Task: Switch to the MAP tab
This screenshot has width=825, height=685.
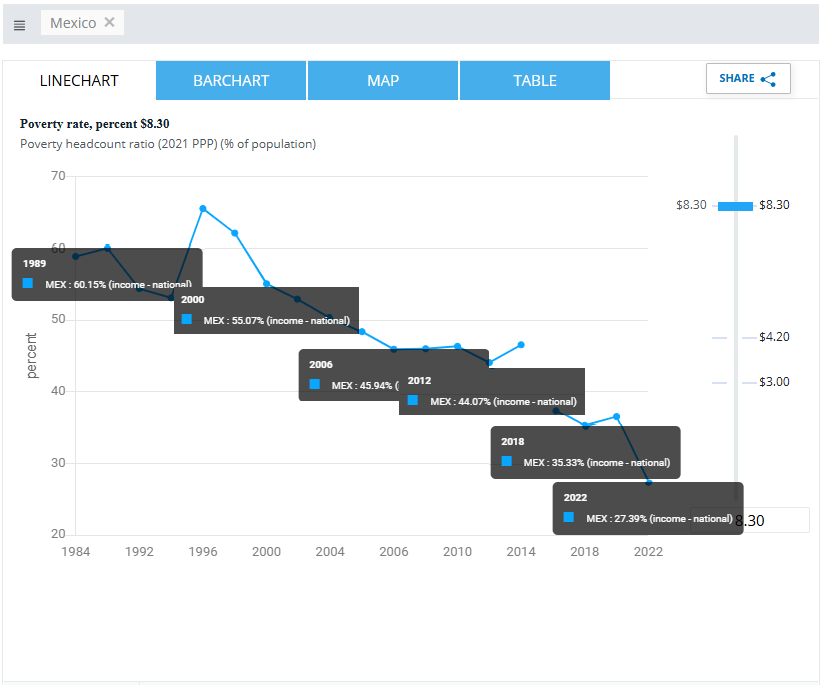Action: pos(383,81)
